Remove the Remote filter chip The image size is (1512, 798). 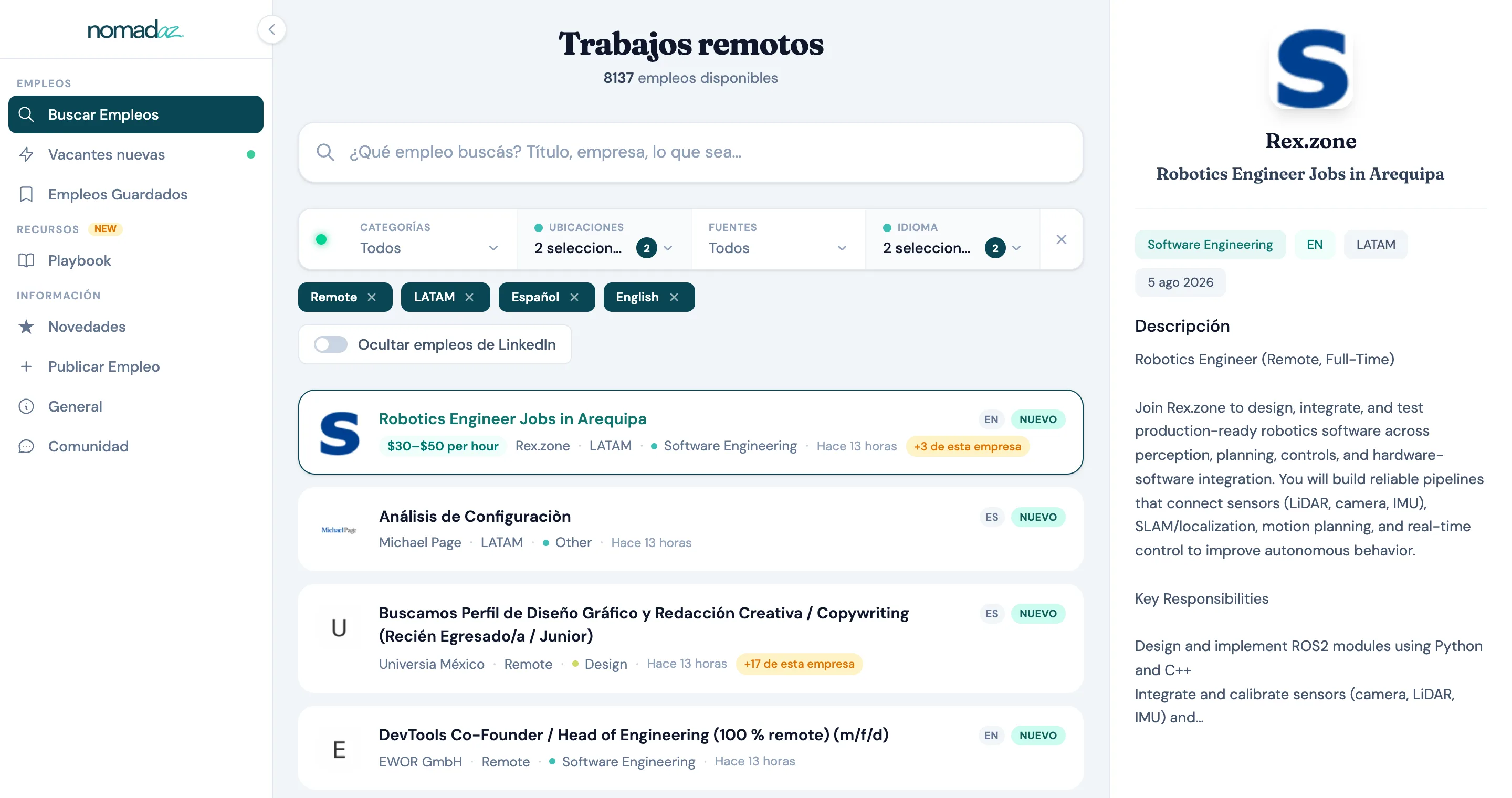[372, 297]
